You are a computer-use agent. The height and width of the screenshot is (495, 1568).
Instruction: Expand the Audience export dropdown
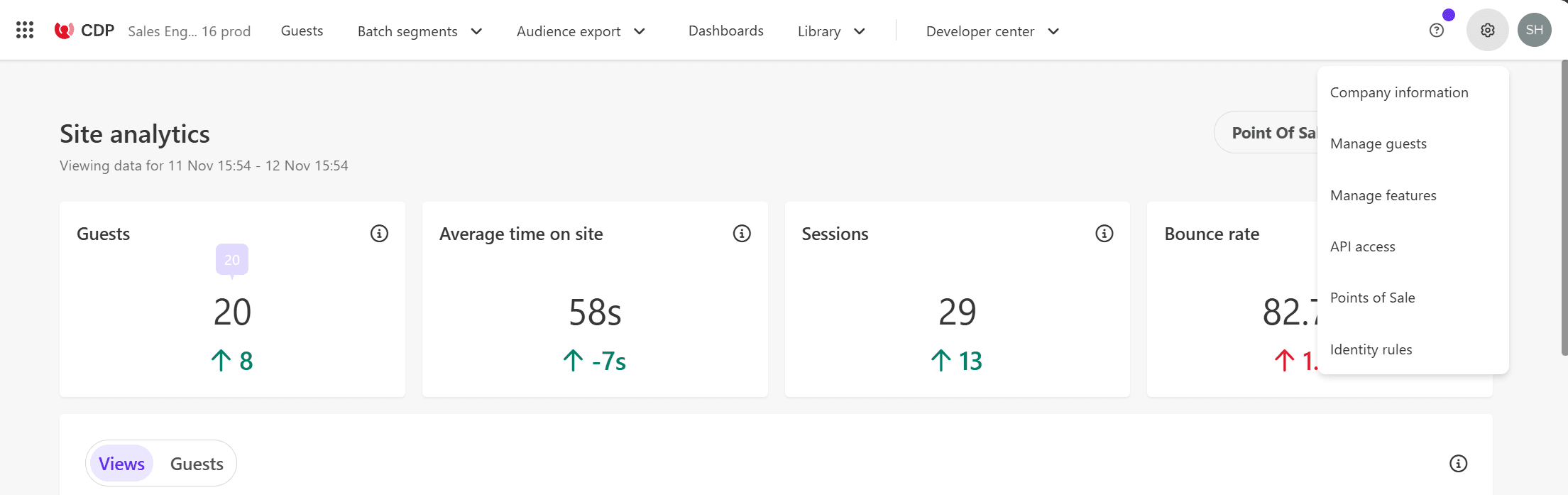(581, 31)
